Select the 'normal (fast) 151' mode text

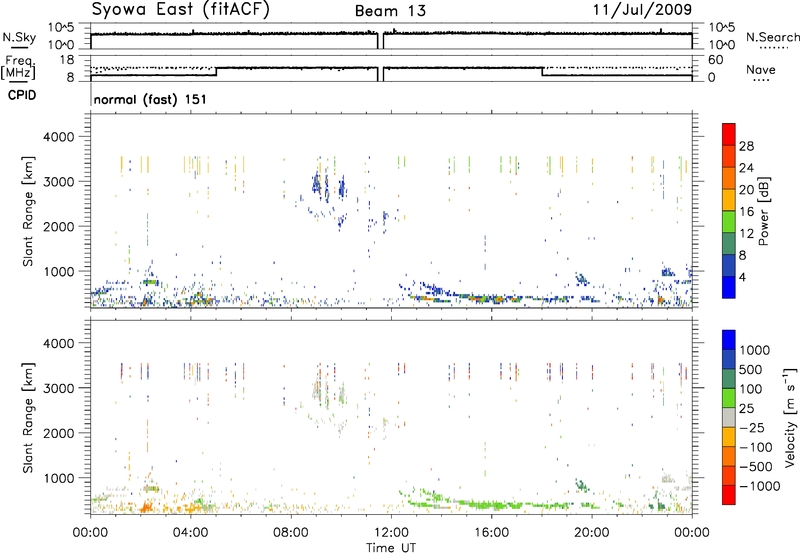click(151, 99)
